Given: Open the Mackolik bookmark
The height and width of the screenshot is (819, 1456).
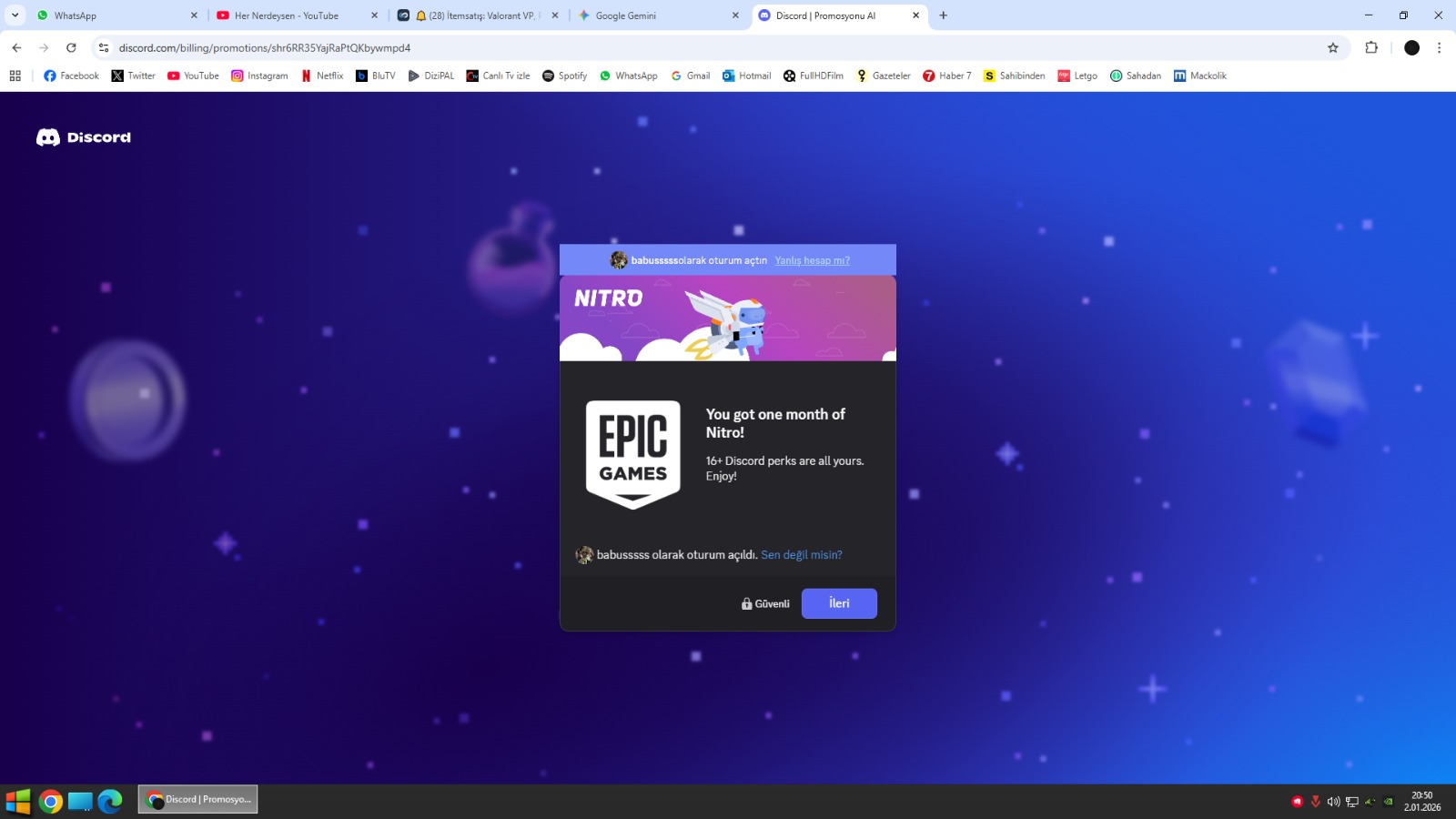Looking at the screenshot, I should (x=1199, y=76).
